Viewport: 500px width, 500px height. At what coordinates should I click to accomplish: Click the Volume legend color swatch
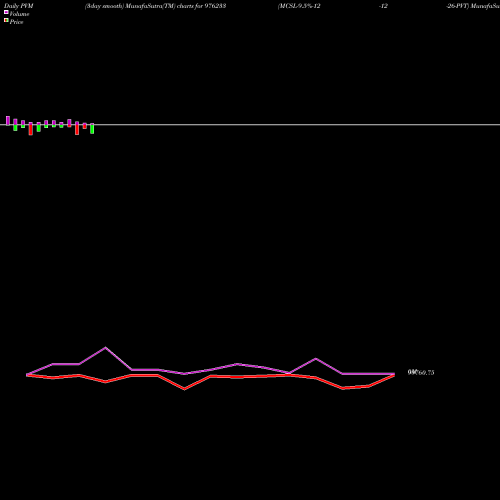tap(6, 12)
